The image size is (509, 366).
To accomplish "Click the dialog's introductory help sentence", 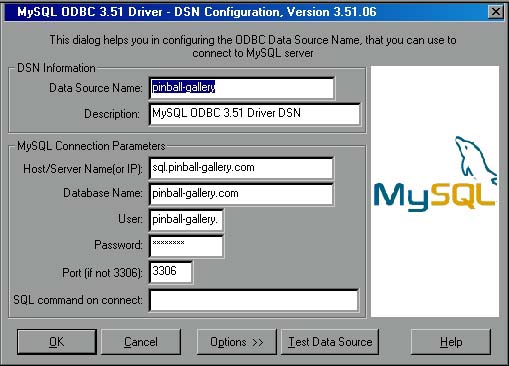I will tap(253, 46).
